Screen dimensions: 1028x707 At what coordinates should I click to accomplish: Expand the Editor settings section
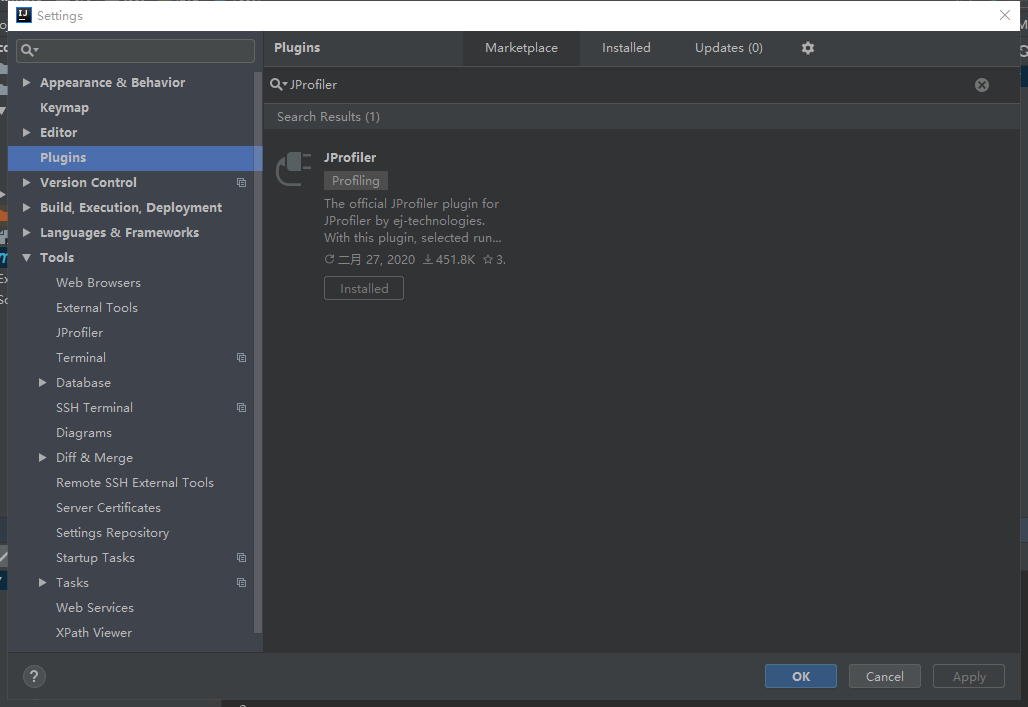[26, 132]
